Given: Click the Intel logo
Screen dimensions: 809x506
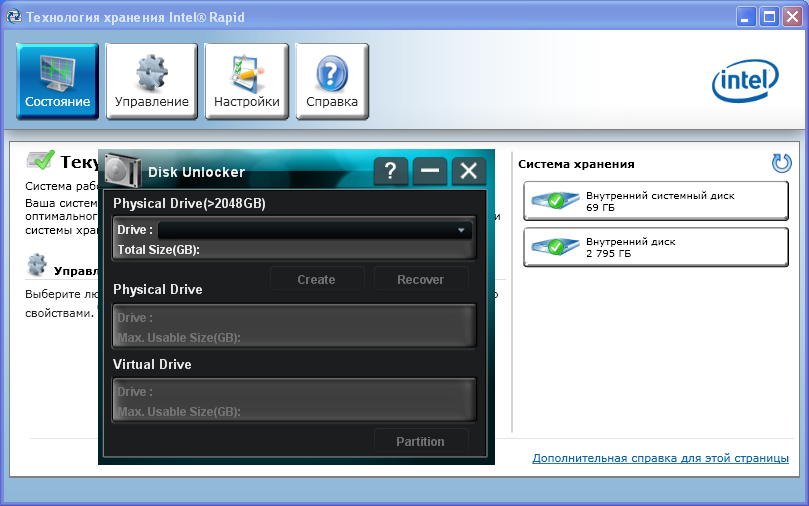Looking at the screenshot, I should pyautogui.click(x=745, y=82).
